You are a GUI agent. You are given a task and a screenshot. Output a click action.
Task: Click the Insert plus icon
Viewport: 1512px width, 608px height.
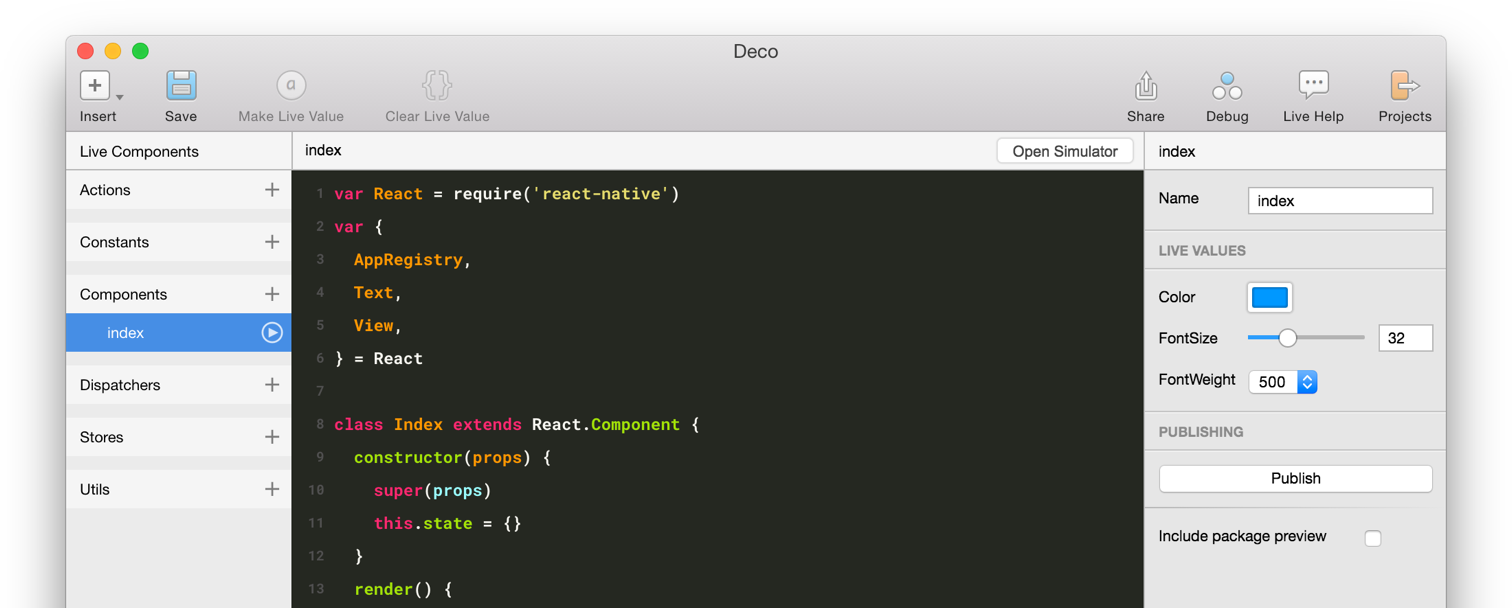tap(95, 85)
